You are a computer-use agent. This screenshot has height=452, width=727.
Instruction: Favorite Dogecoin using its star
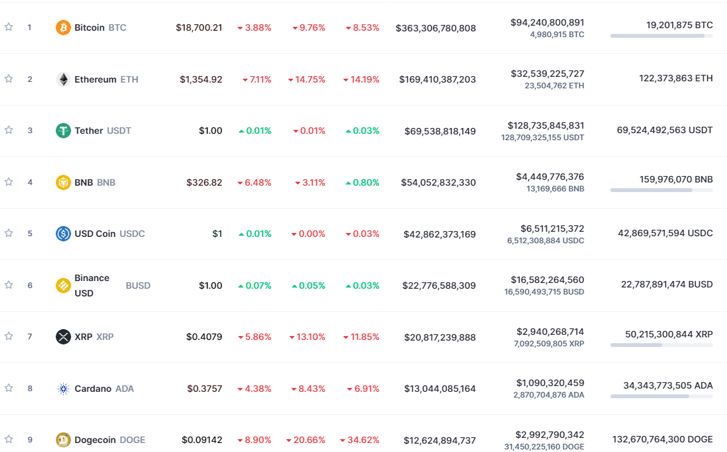tap(9, 439)
